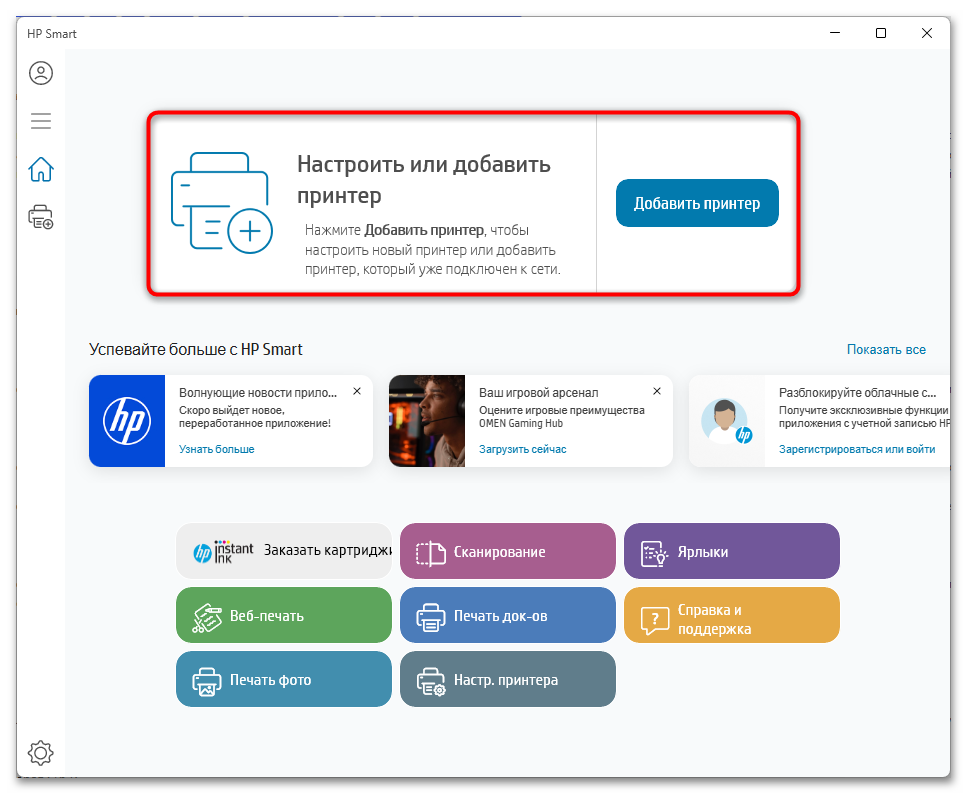
Task: Click the shortcuts lightbulb icon on Ярлыки
Action: pos(654,553)
